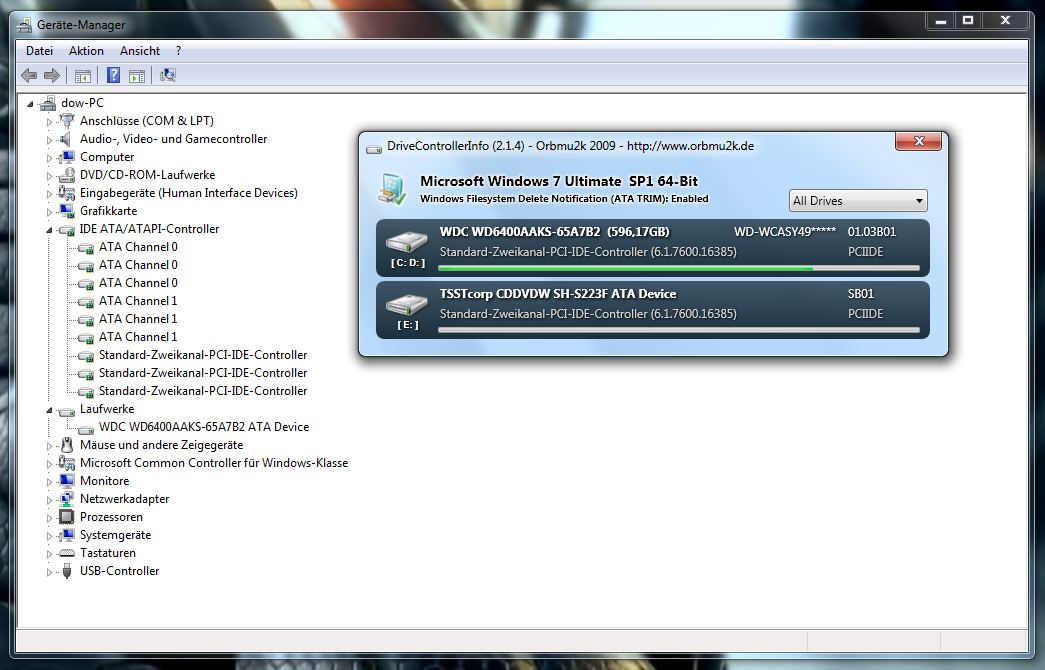Collapse the IDE ATA/ATAPI-Controller node

coord(49,230)
